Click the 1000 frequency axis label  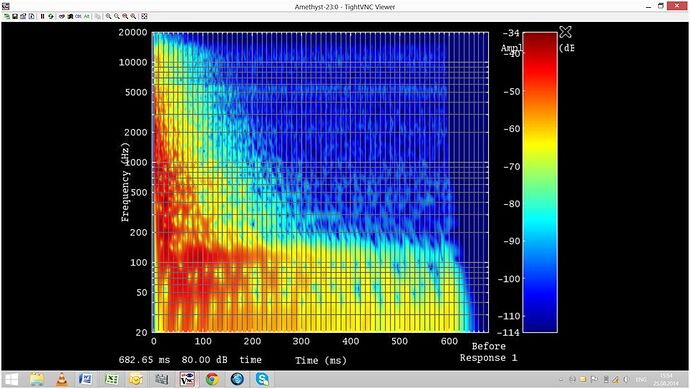coord(136,162)
